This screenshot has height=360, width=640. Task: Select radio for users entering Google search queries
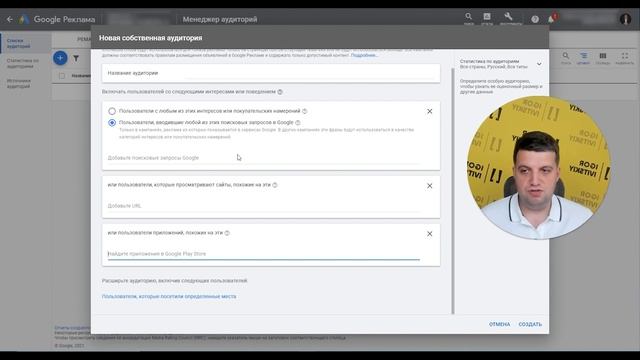(112, 122)
